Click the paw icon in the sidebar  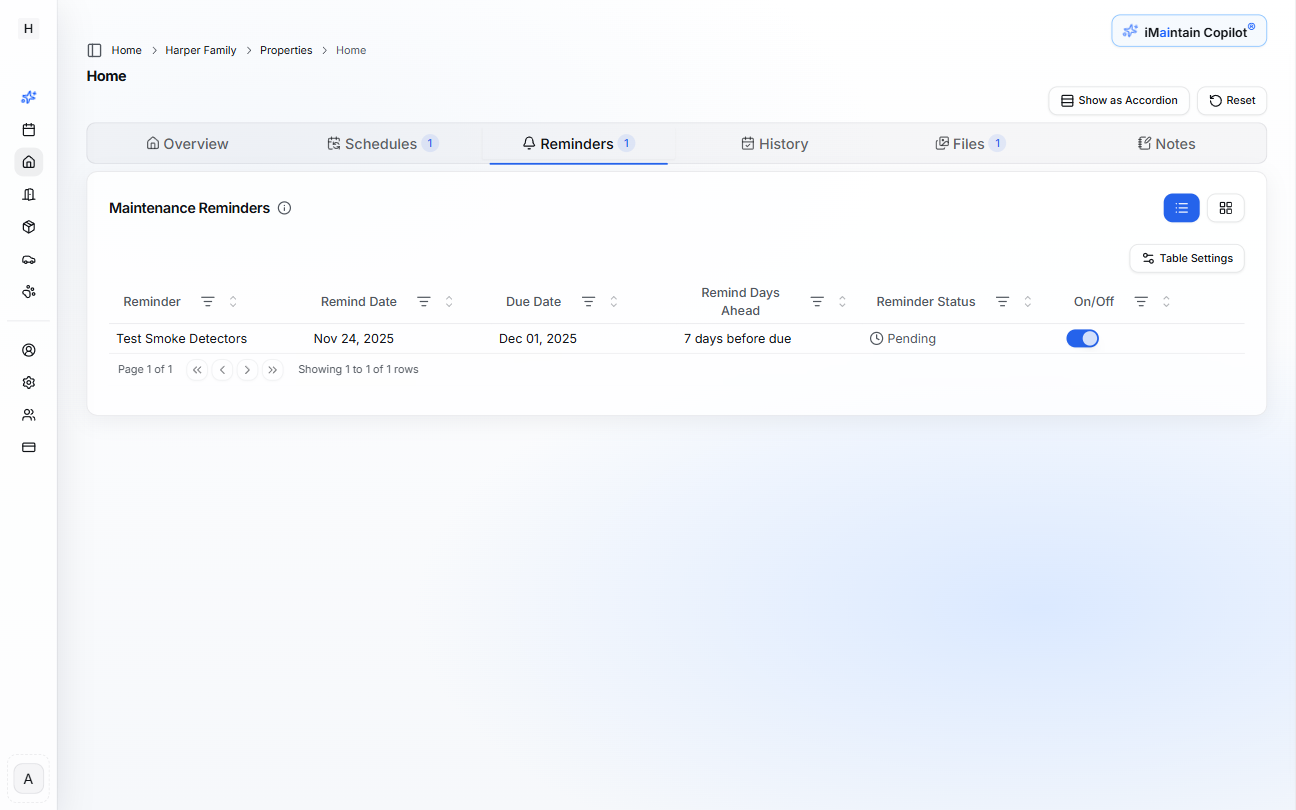pos(28,291)
